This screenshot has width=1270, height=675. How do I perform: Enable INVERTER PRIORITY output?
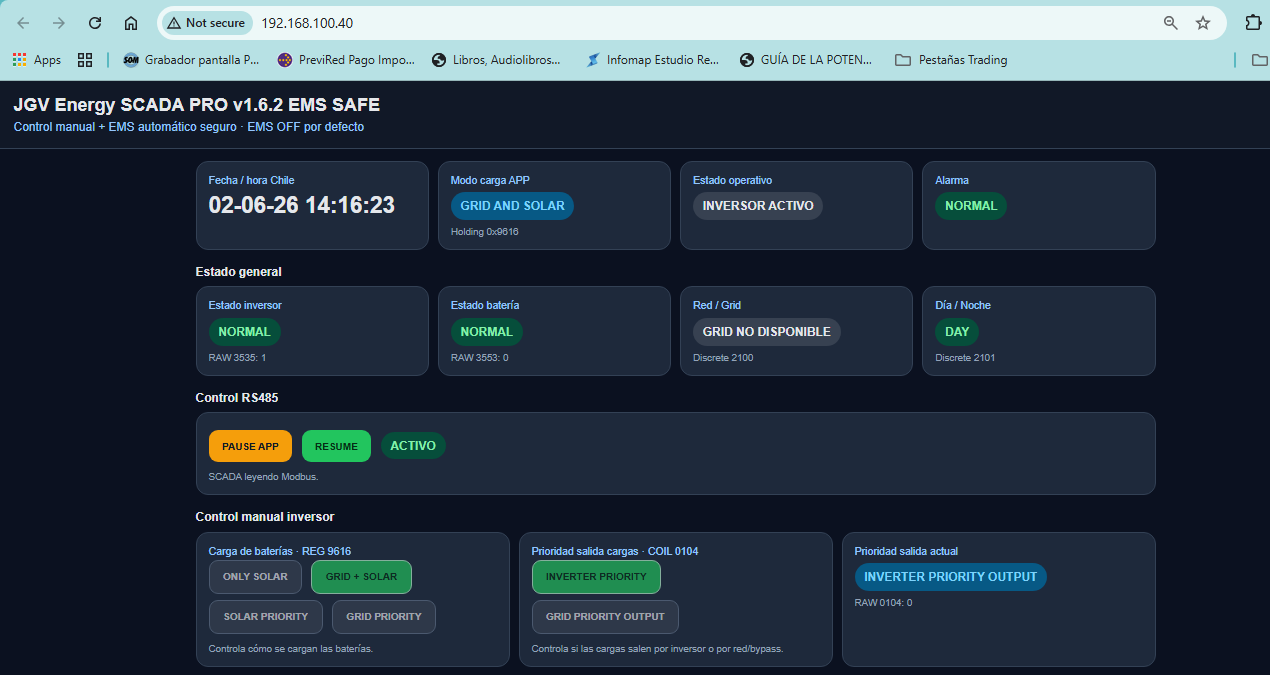pyautogui.click(x=596, y=577)
